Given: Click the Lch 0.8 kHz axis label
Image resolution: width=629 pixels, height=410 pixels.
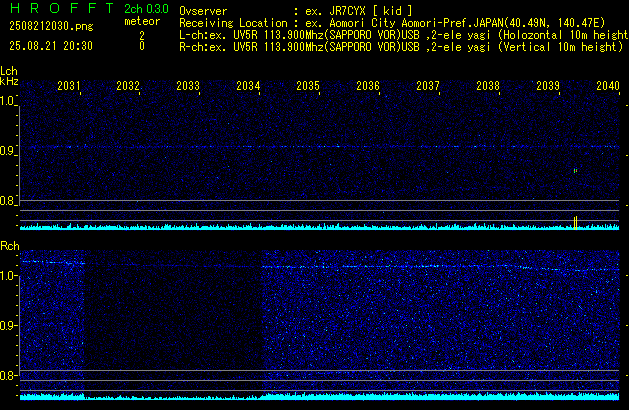Looking at the screenshot, I should (7, 201).
